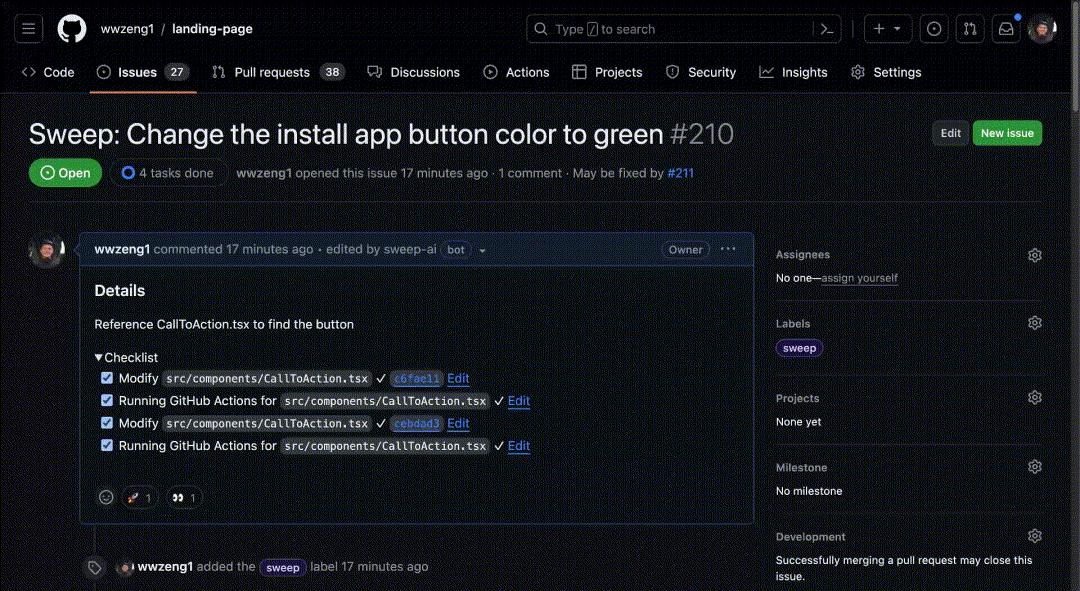
Task: Toggle the rocket reaction
Action: 139,497
